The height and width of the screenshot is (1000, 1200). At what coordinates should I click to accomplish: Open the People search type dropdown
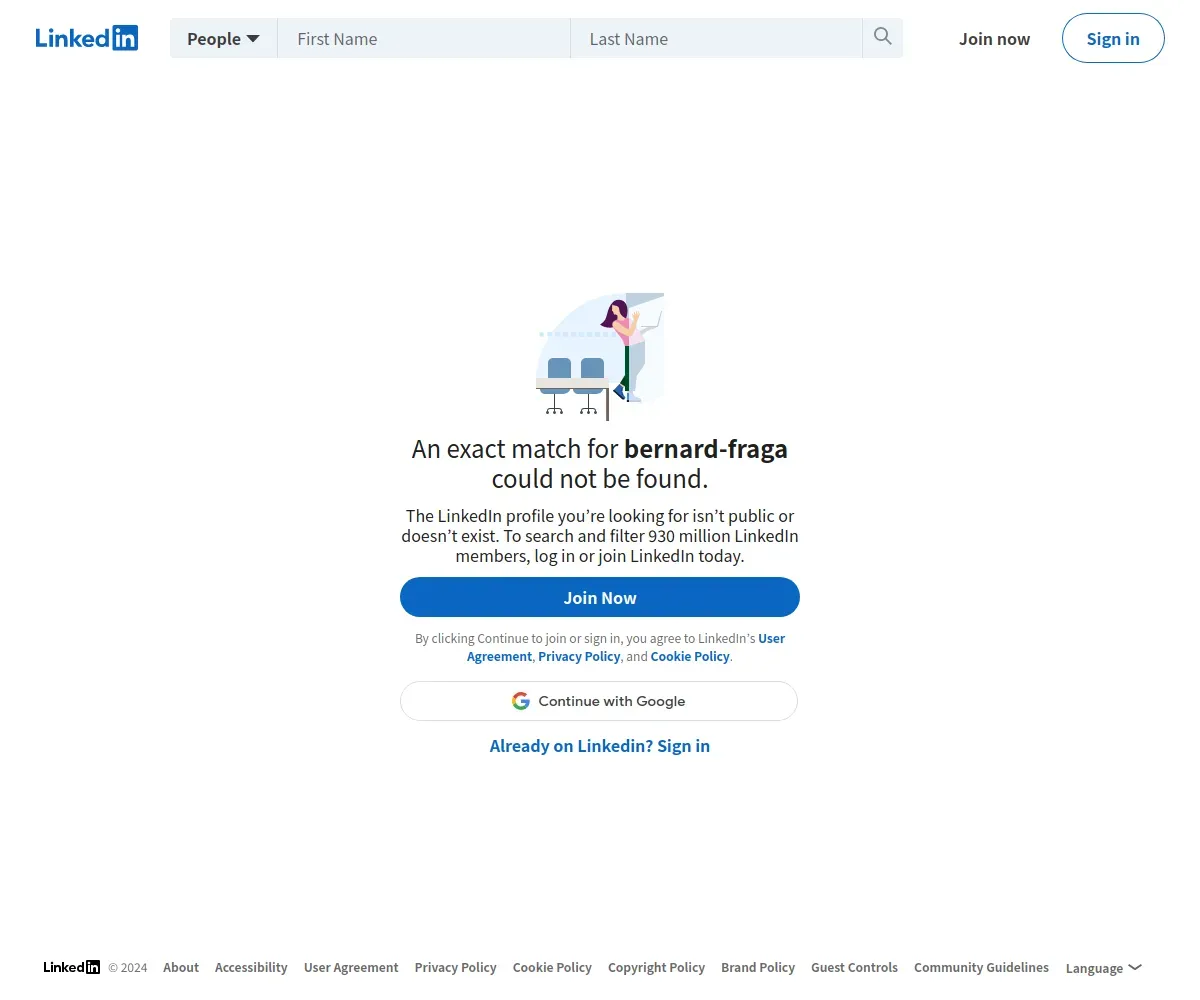pyautogui.click(x=223, y=38)
